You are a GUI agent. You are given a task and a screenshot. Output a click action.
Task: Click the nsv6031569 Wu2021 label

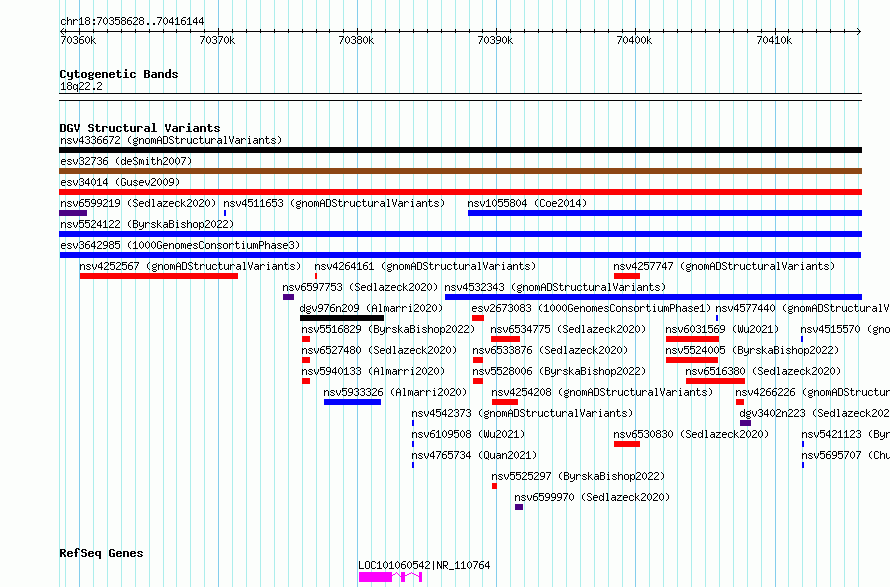click(722, 329)
